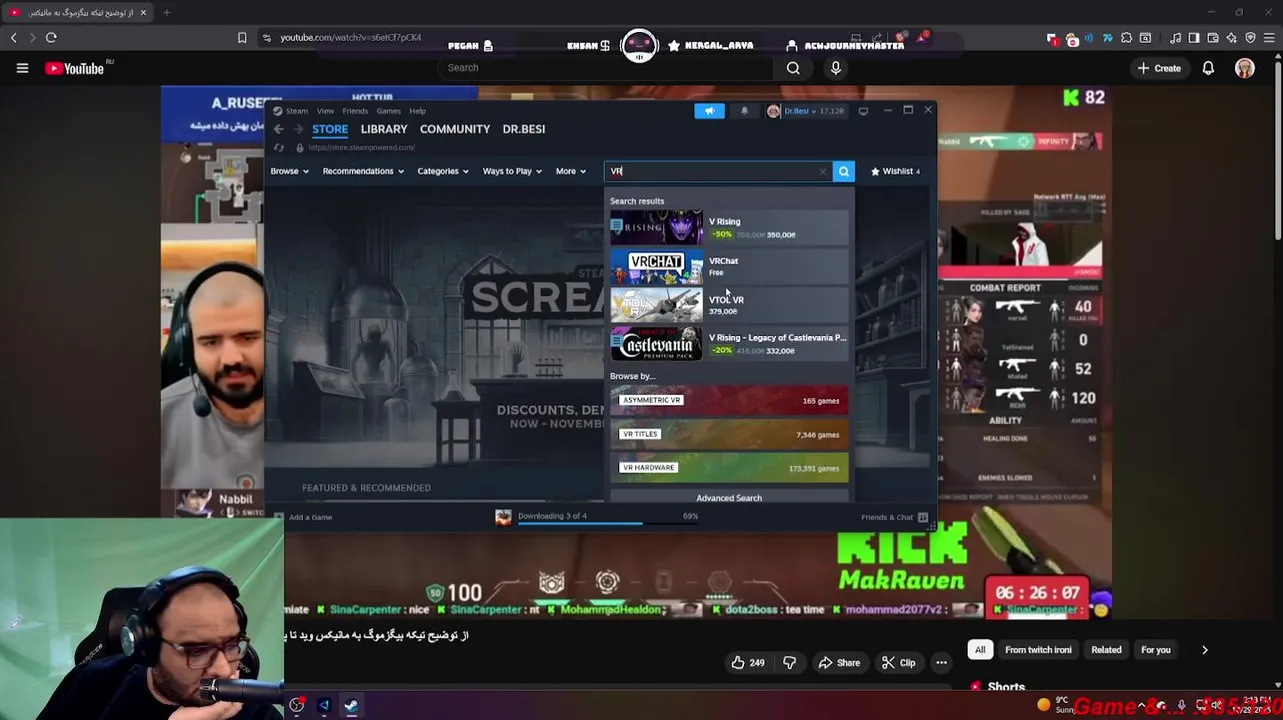Switch to Steam COMMUNITY tab
The width and height of the screenshot is (1283, 720).
pos(455,129)
